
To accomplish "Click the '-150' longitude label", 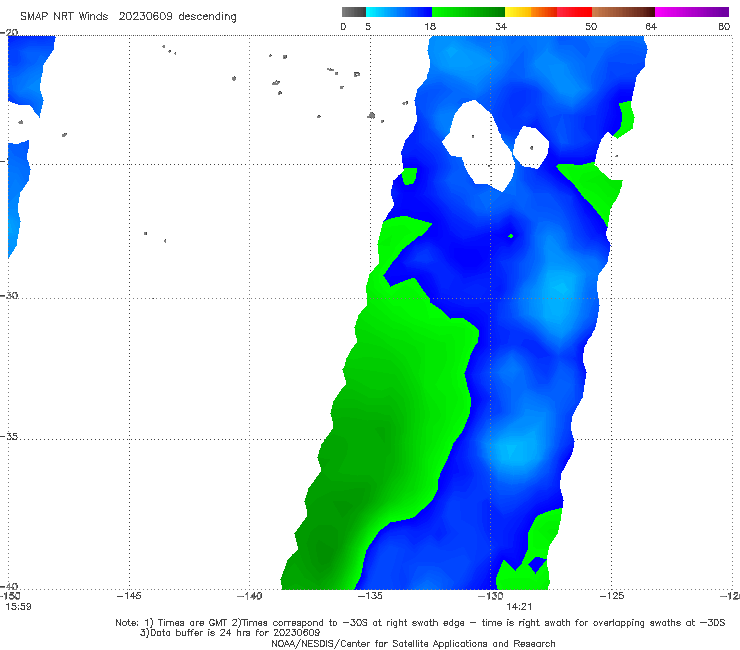I will click(x=10, y=596).
